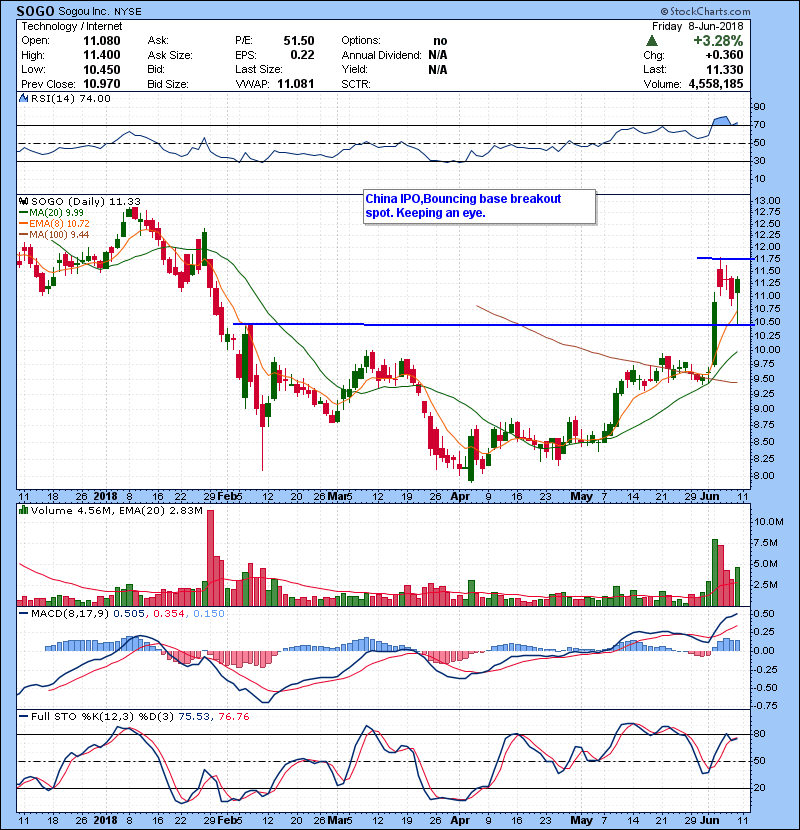Click the VWAP value 11.081

[295, 84]
